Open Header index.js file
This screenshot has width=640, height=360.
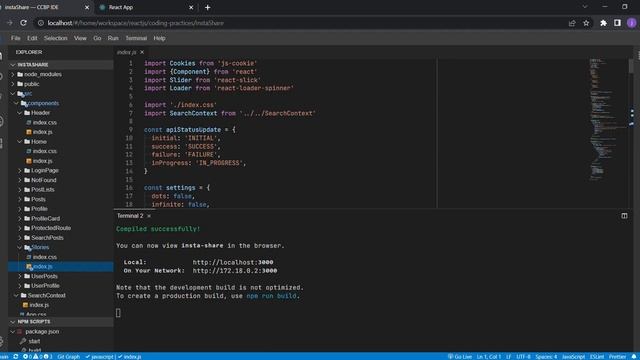coord(42,132)
